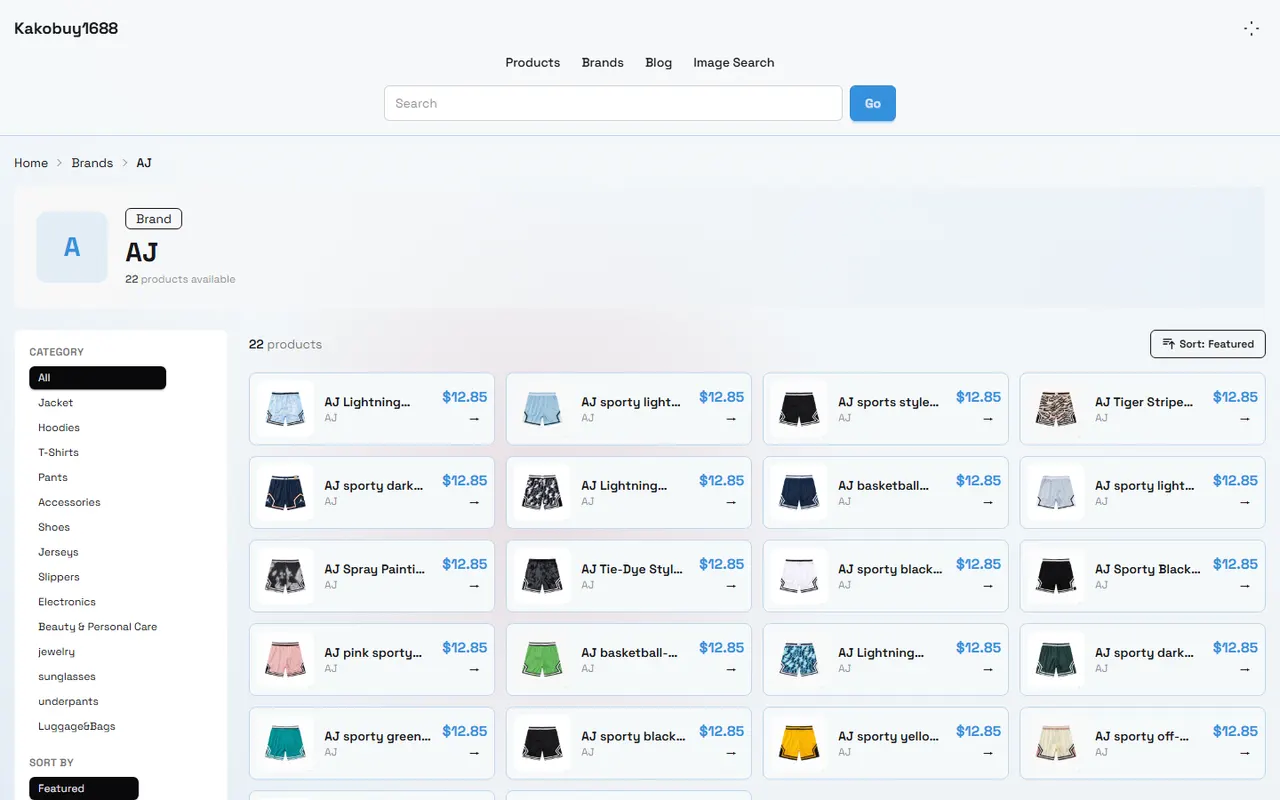This screenshot has height=800, width=1280.
Task: Click the Kakobuy1688 site logo
Action: tap(66, 28)
